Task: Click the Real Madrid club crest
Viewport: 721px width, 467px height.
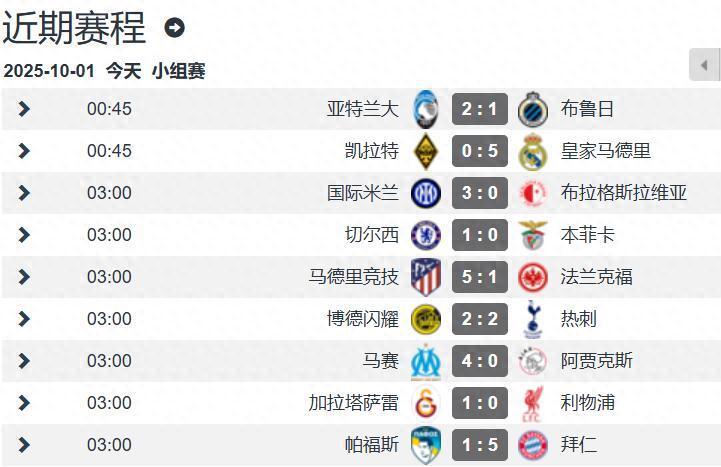Action: (x=533, y=151)
